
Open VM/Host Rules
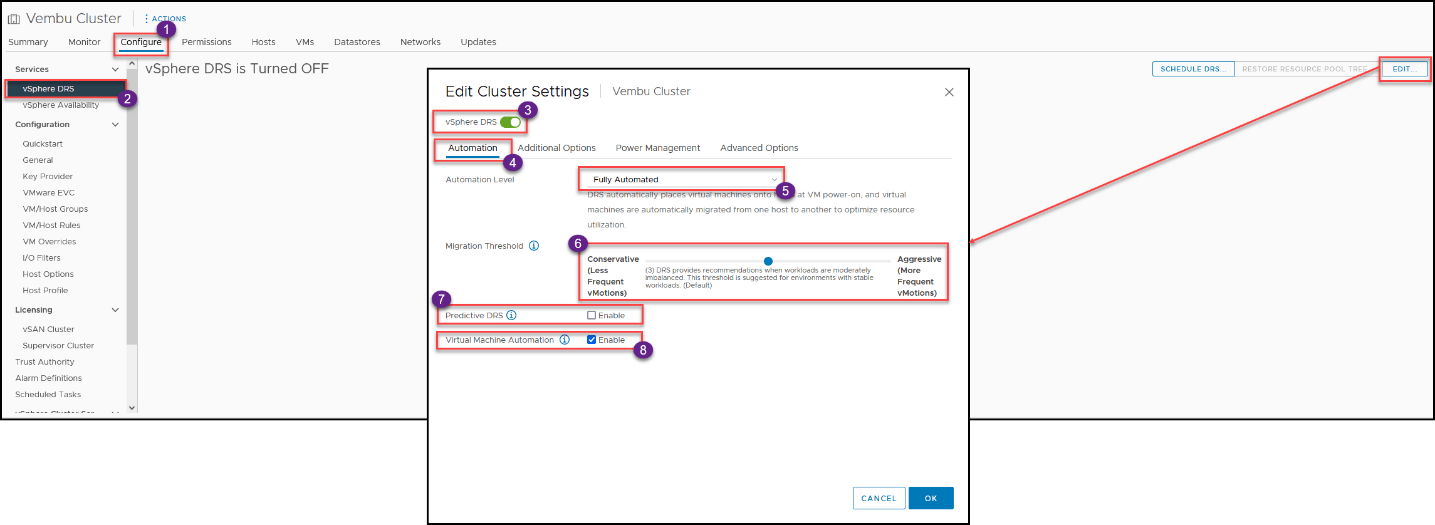51,225
